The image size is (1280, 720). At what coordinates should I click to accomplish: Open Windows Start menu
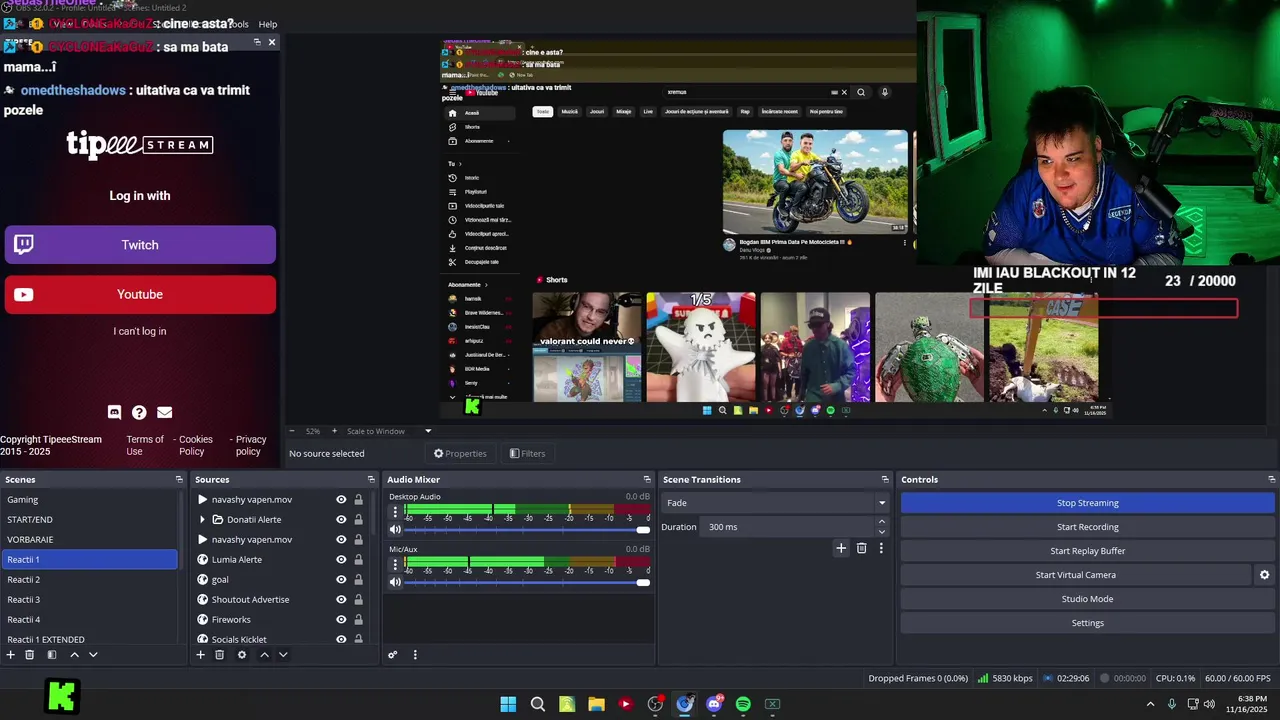coord(508,704)
